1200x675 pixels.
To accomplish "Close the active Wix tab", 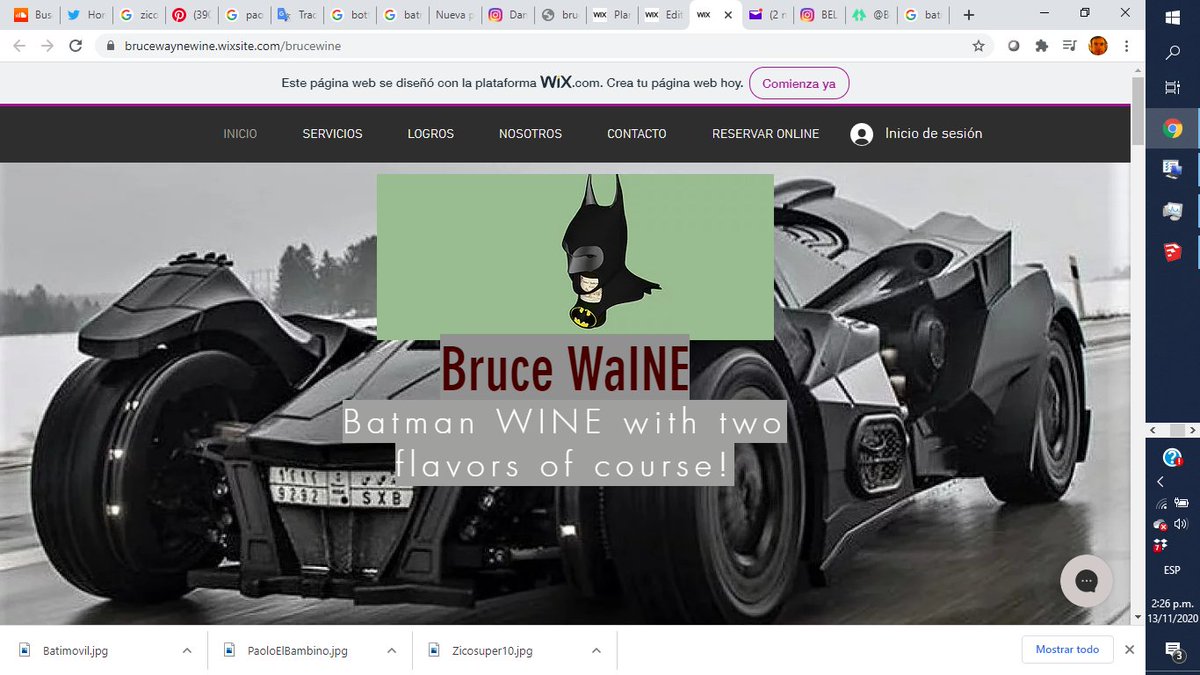I will click(x=728, y=15).
